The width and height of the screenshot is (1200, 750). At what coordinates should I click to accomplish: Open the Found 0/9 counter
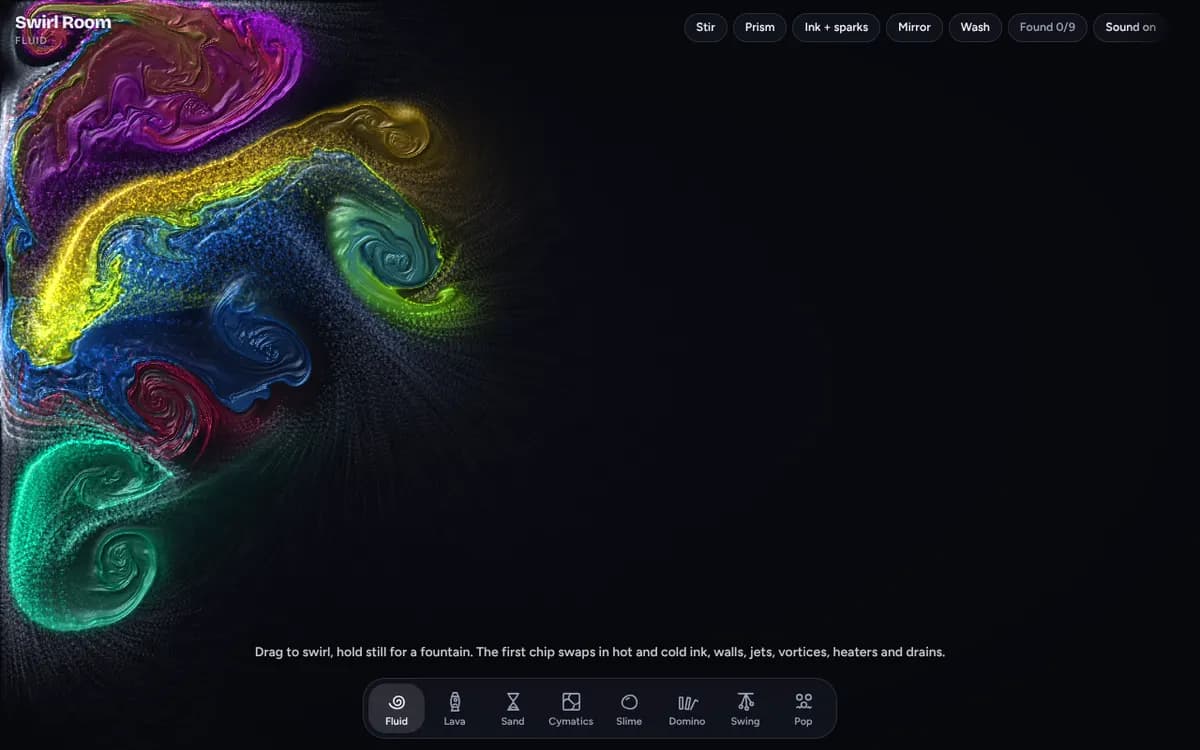pos(1047,27)
